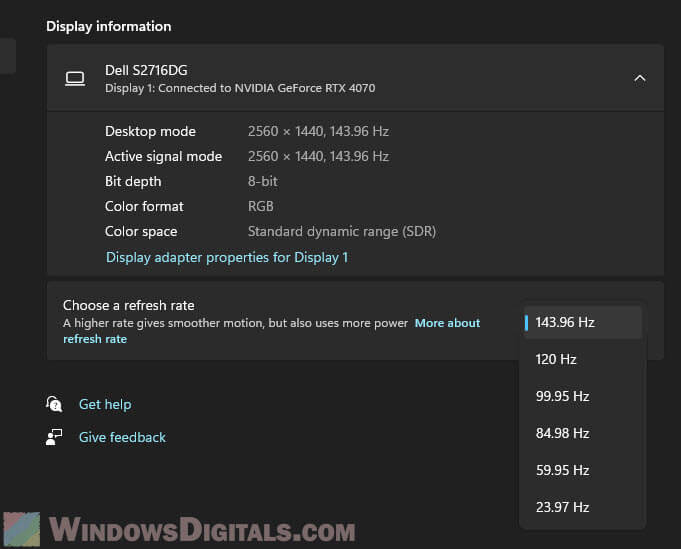Image resolution: width=681 pixels, height=549 pixels.
Task: Click the Color space label
Action: coord(141,232)
